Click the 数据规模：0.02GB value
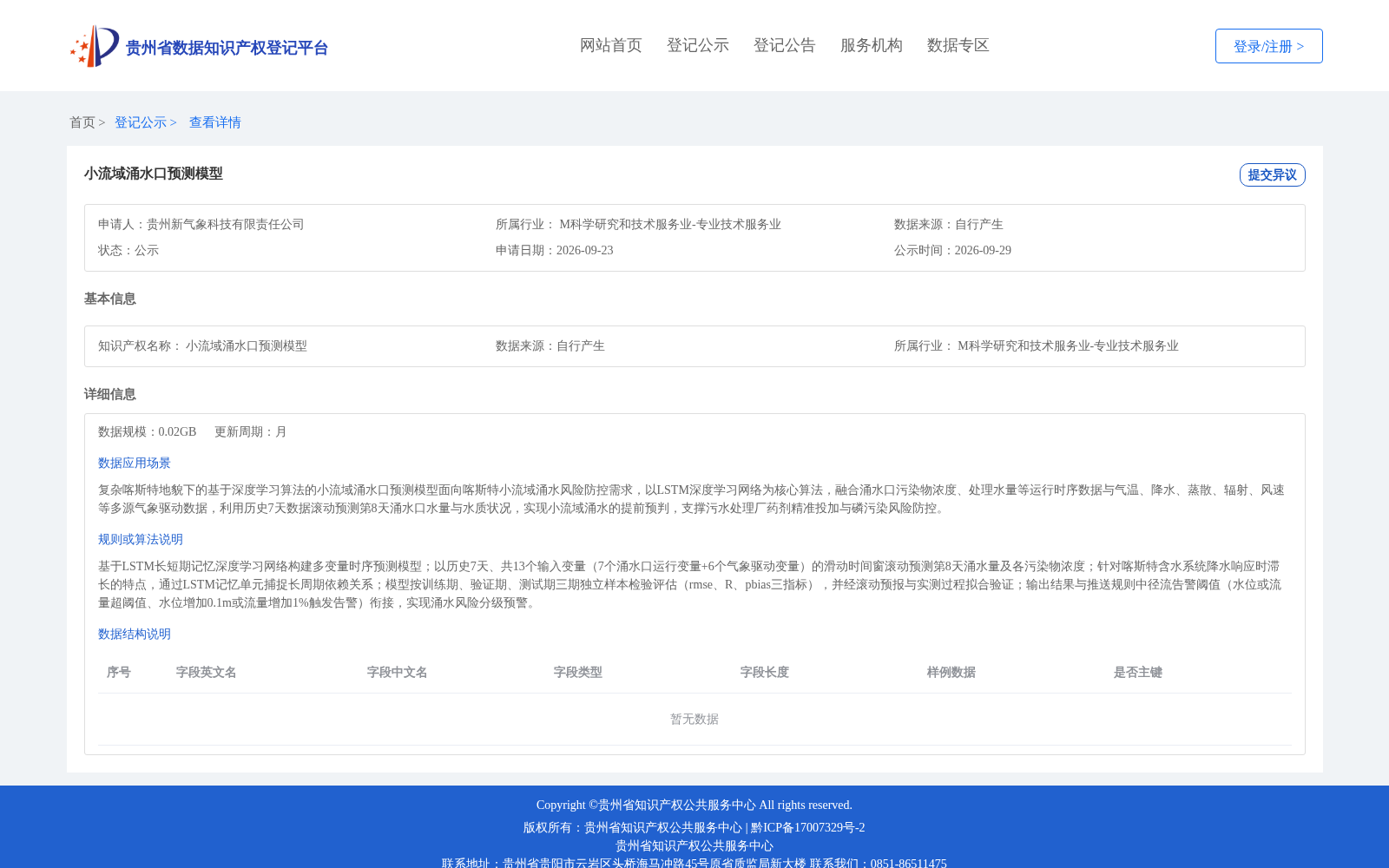This screenshot has height=868, width=1389. (x=148, y=431)
